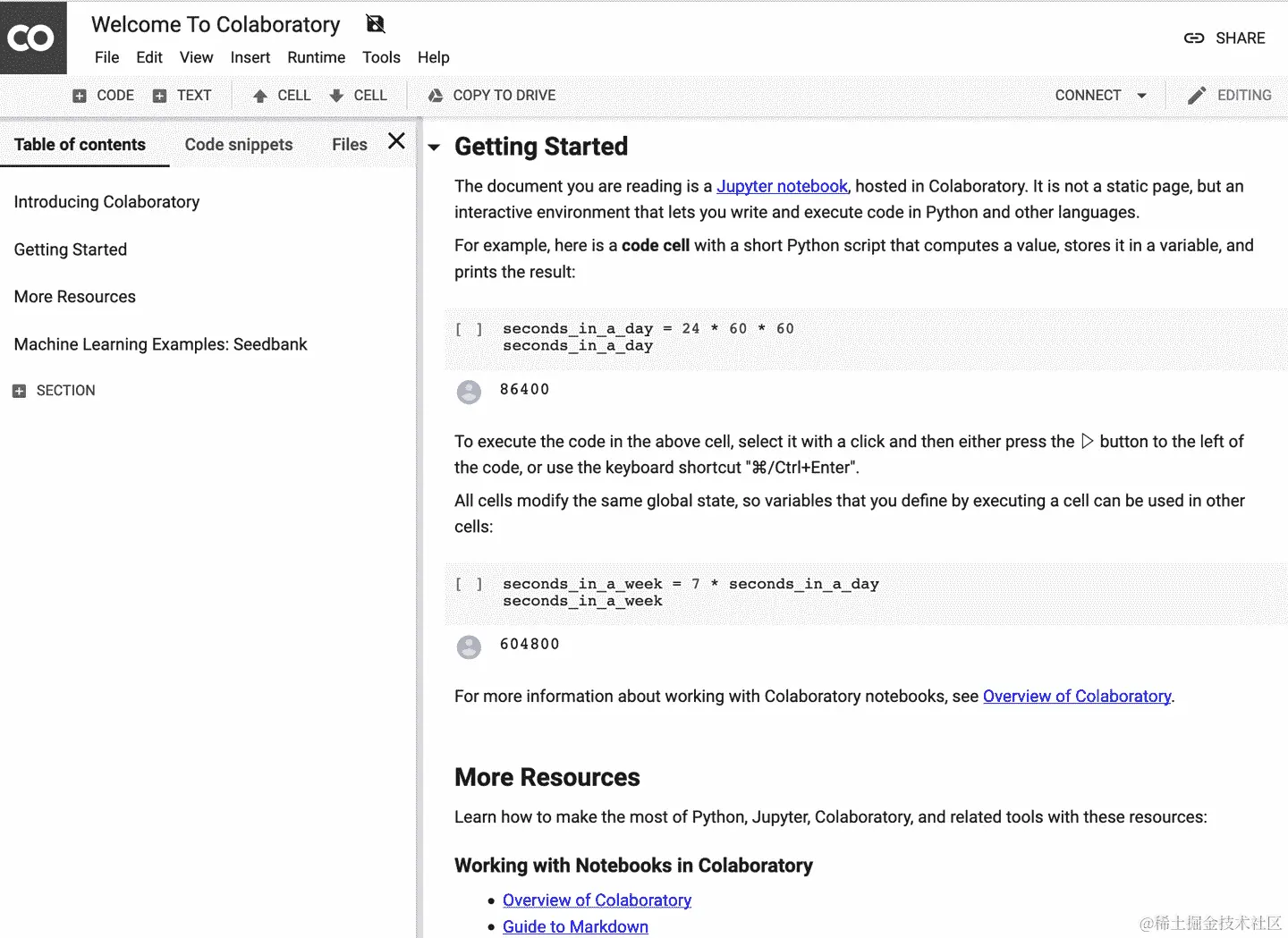Open the View menu
The height and width of the screenshot is (938, 1288).
tap(196, 57)
